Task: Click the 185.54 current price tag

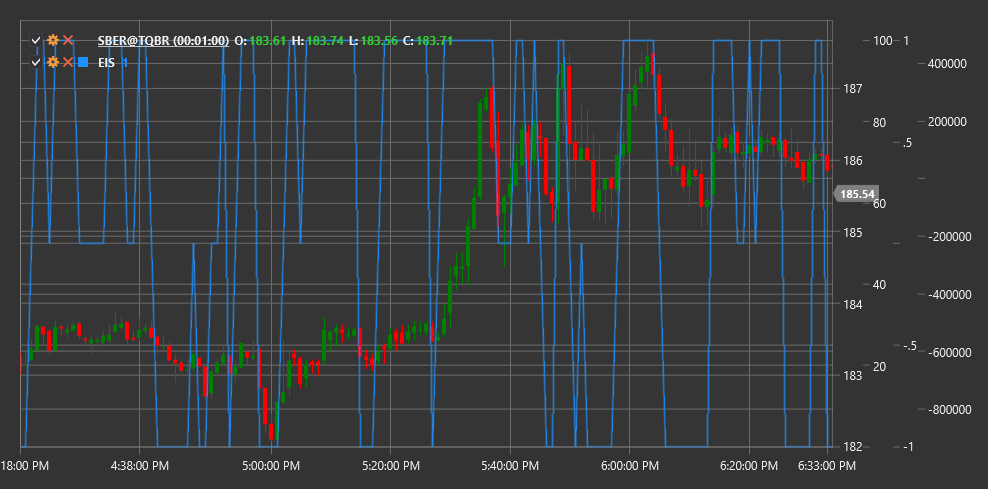Action: (x=856, y=194)
